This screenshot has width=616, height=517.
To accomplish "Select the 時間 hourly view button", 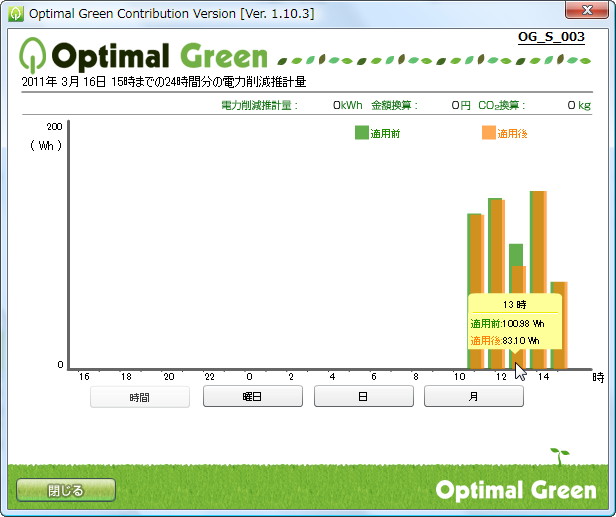I will 140,397.
